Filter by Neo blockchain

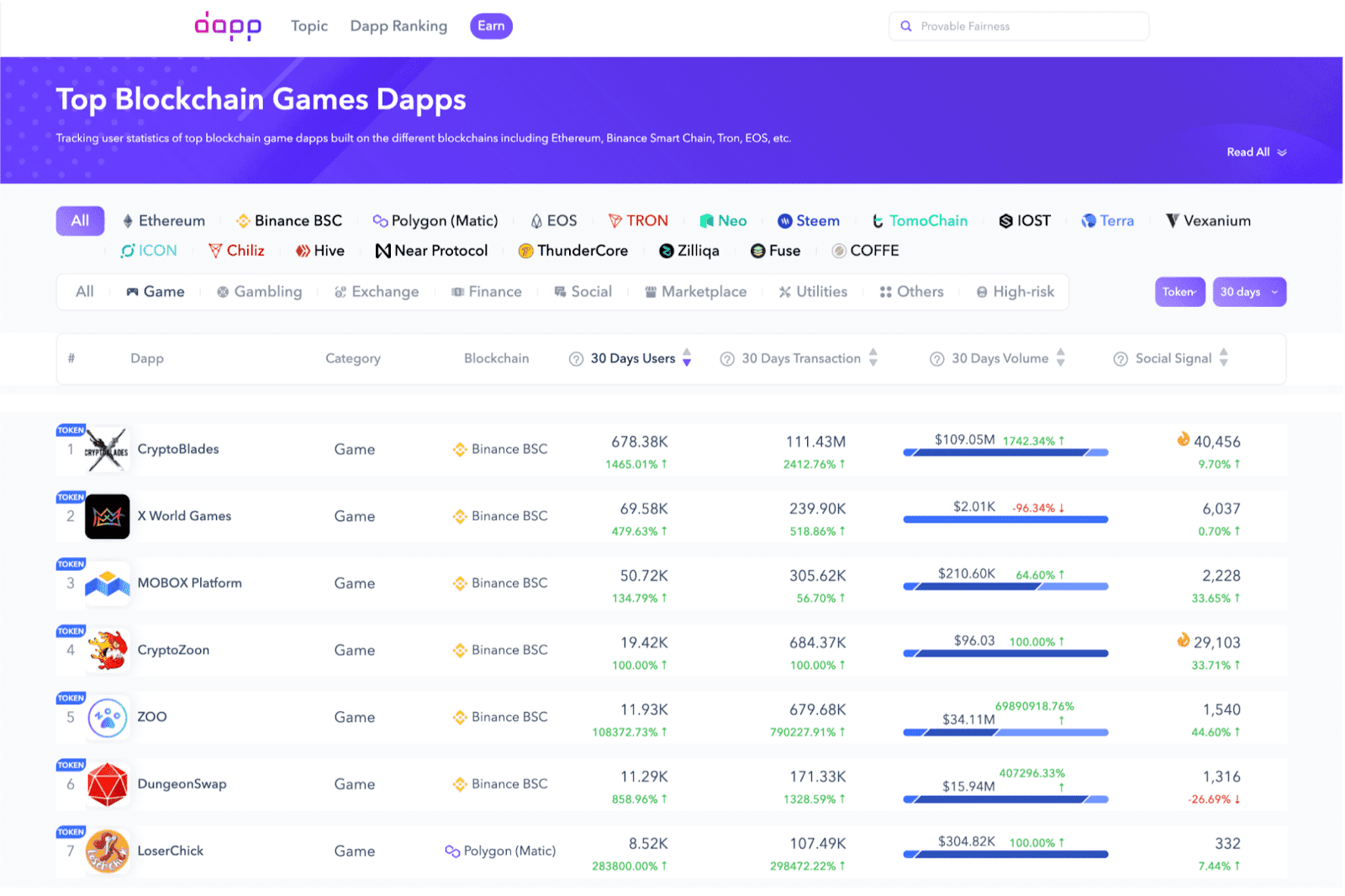point(723,221)
